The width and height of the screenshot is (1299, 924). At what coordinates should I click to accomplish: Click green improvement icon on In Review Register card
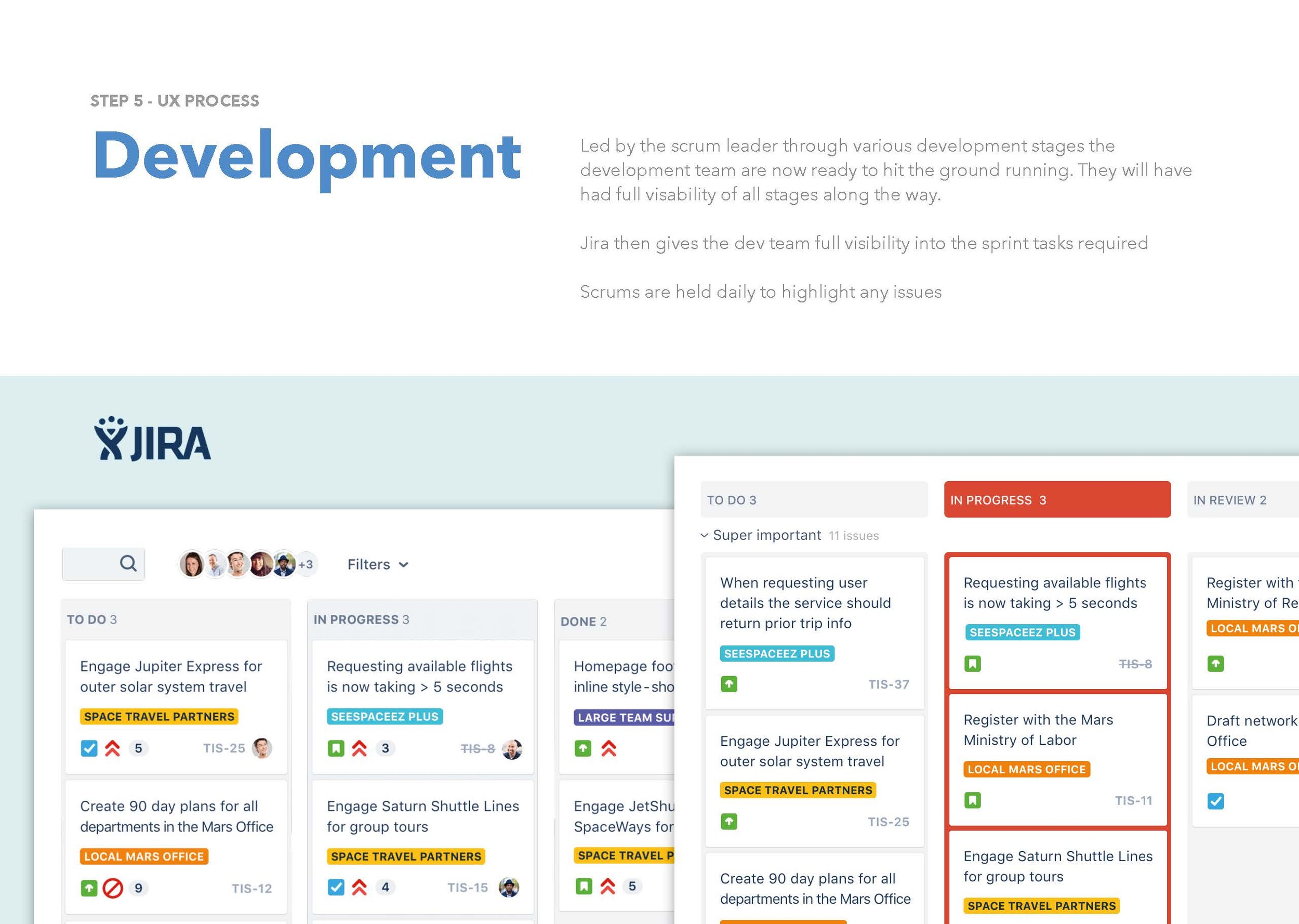click(x=1216, y=664)
